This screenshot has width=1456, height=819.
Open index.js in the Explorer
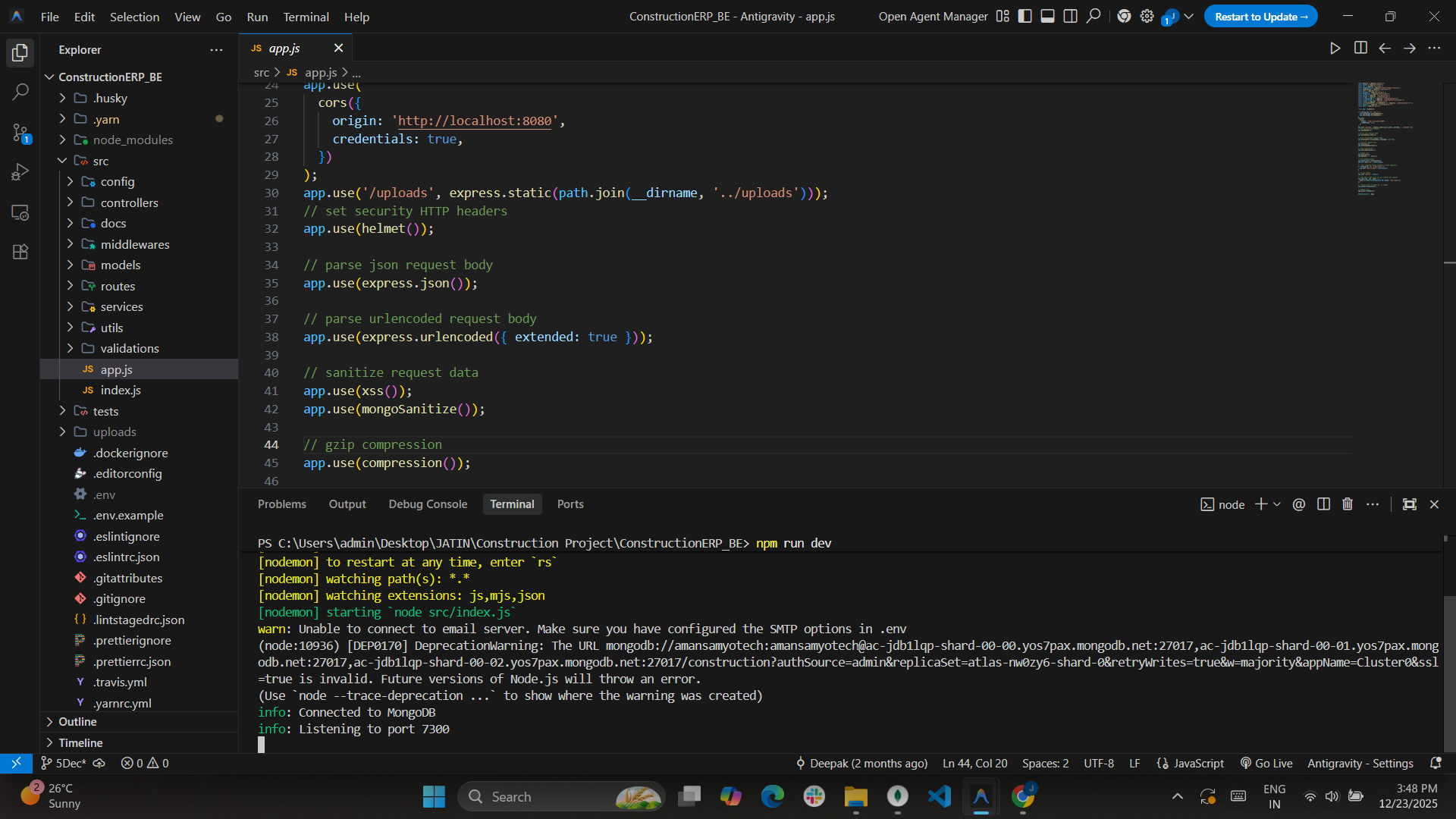[x=121, y=390]
